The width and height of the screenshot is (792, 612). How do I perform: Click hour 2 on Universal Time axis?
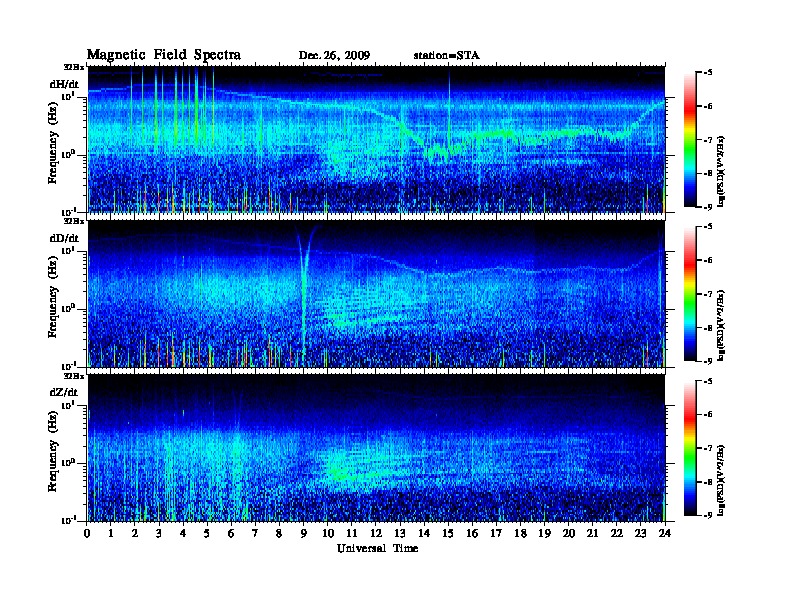click(x=135, y=533)
